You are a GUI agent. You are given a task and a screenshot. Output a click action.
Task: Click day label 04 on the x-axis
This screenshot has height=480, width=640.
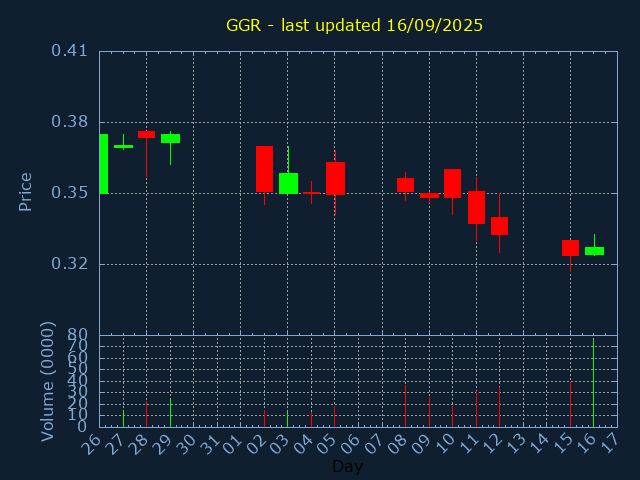coord(302,444)
